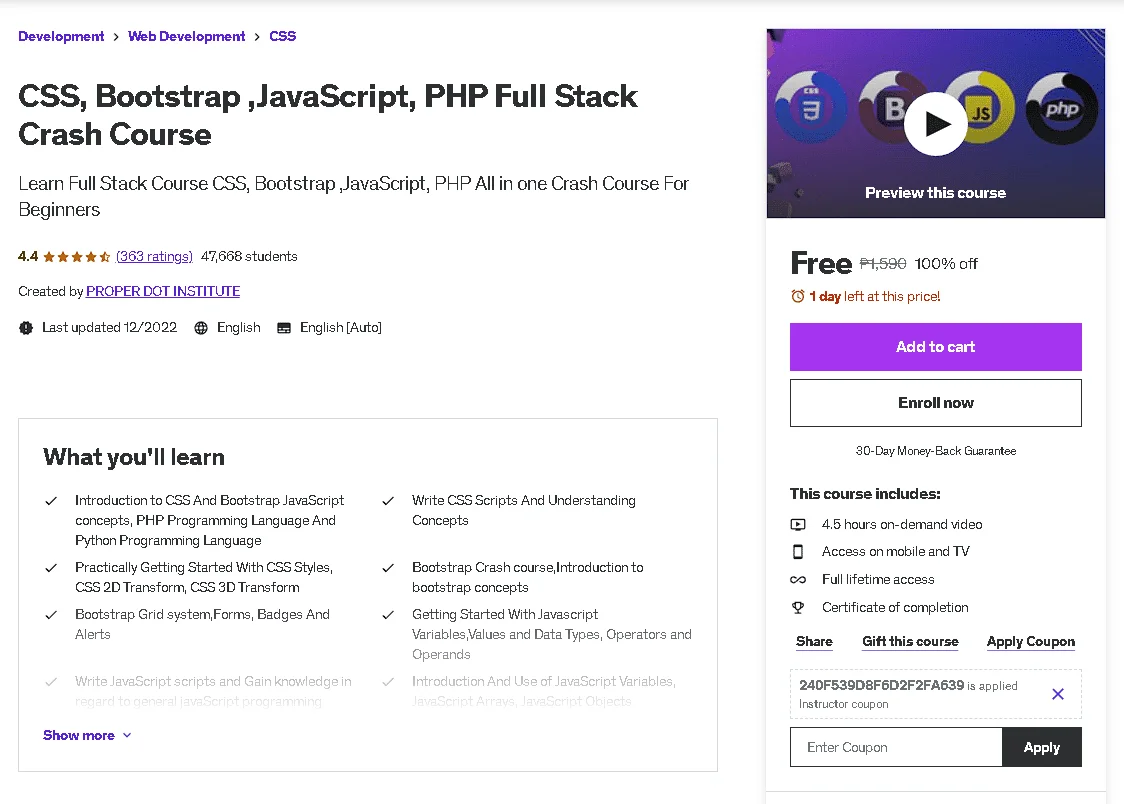Click the mobile device access icon
Screen dimensions: 1124x804
(798, 552)
